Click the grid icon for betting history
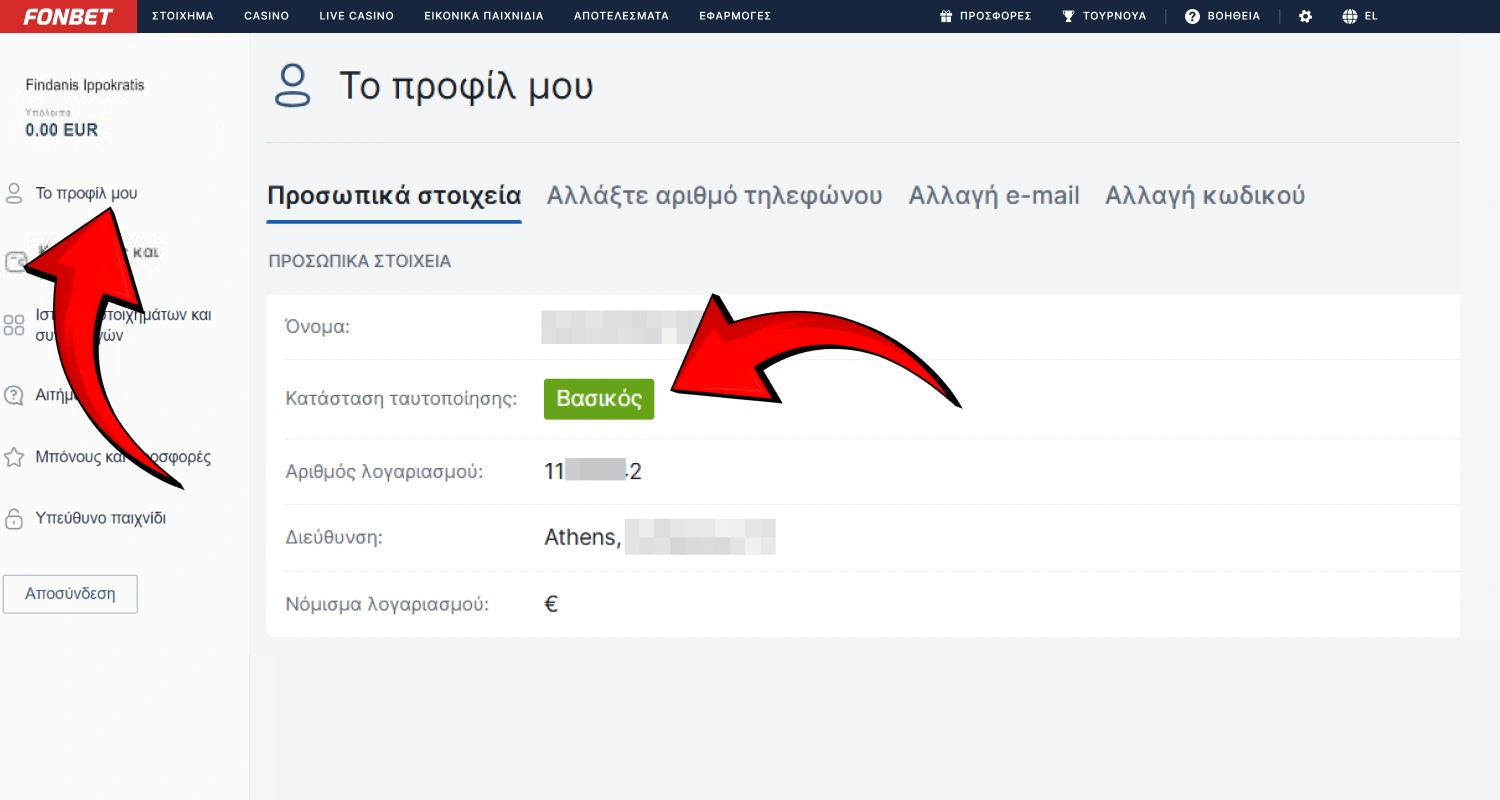The image size is (1500, 800). pos(14,324)
